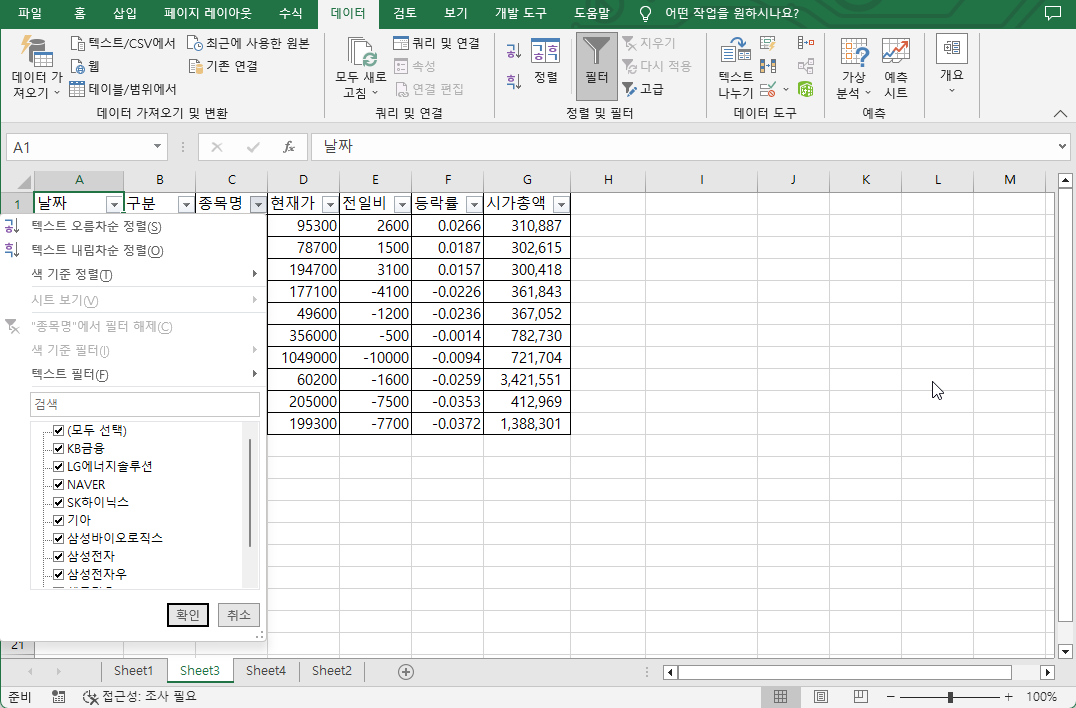Open the 전일비 column filter dropdown

[x=402, y=204]
